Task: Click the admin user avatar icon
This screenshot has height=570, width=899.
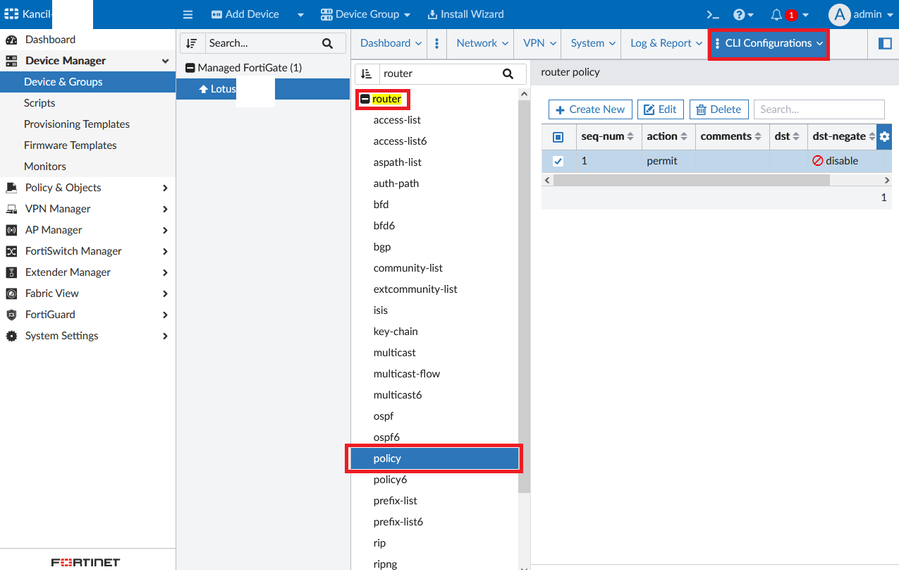Action: (x=839, y=15)
